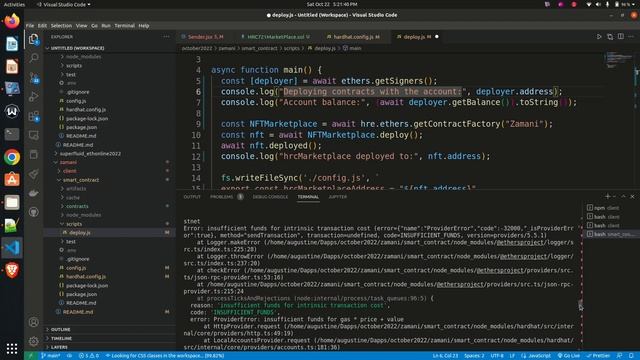The height and width of the screenshot is (360, 640).
Task: Open the launch profile dropdown beside new terminal
Action: [614, 197]
